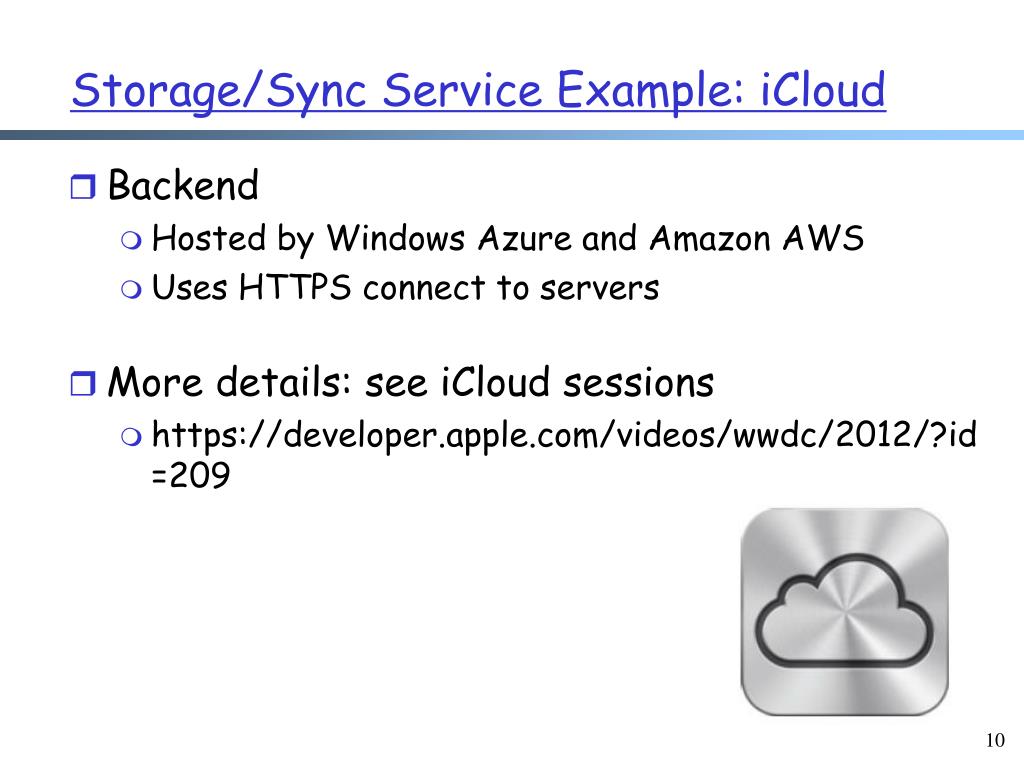Click the words Windows Azure
The width and height of the screenshot is (1024, 768).
click(449, 238)
